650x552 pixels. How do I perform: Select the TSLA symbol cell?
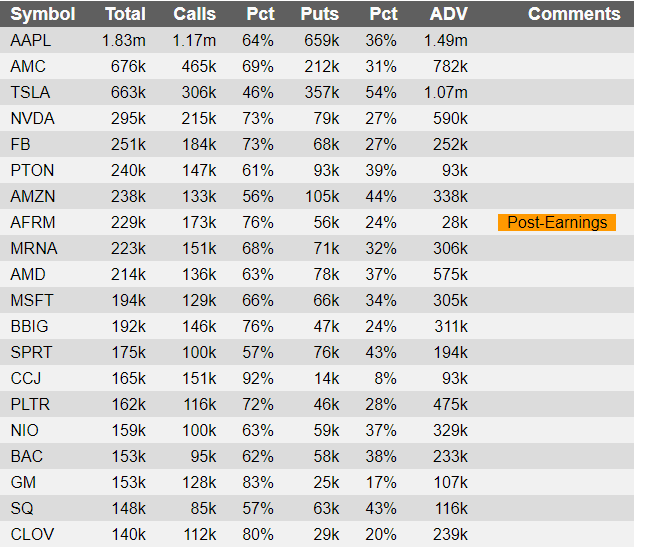(x=30, y=92)
